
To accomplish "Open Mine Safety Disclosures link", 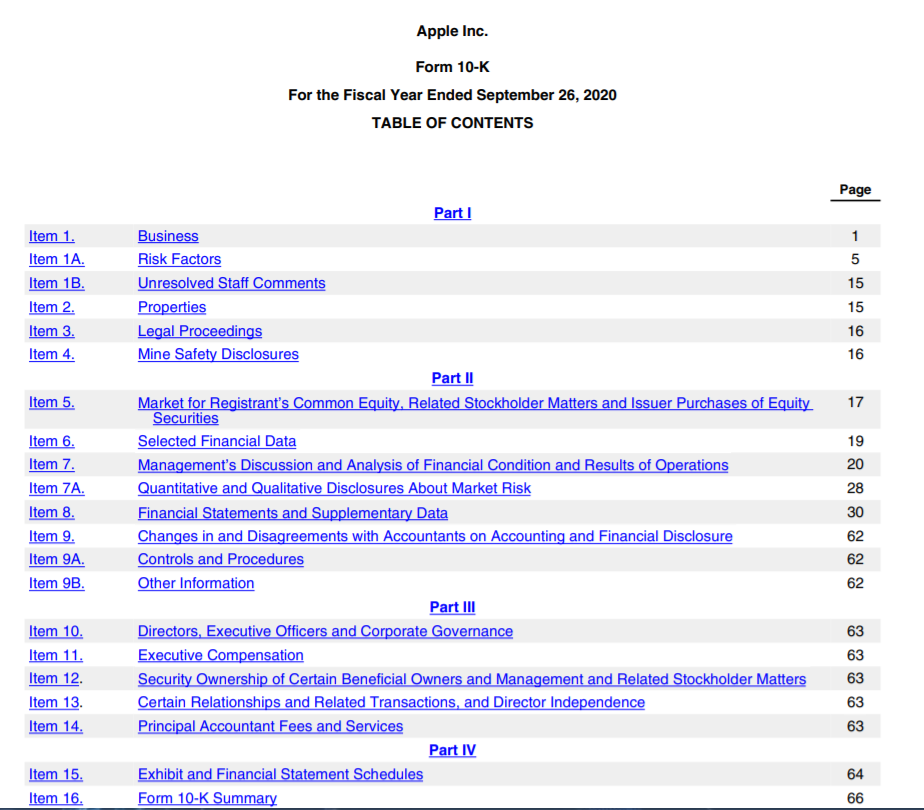I will click(x=218, y=354).
